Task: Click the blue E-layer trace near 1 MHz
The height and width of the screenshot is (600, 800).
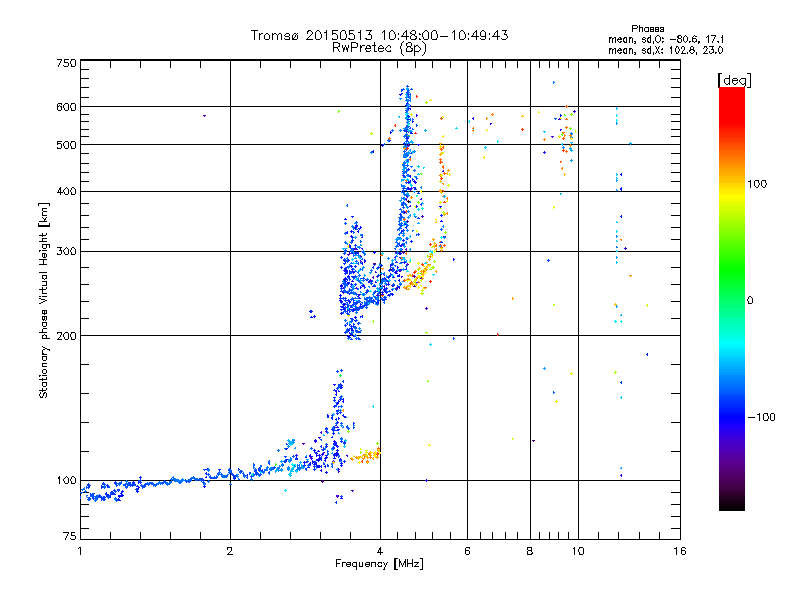Action: pyautogui.click(x=102, y=492)
